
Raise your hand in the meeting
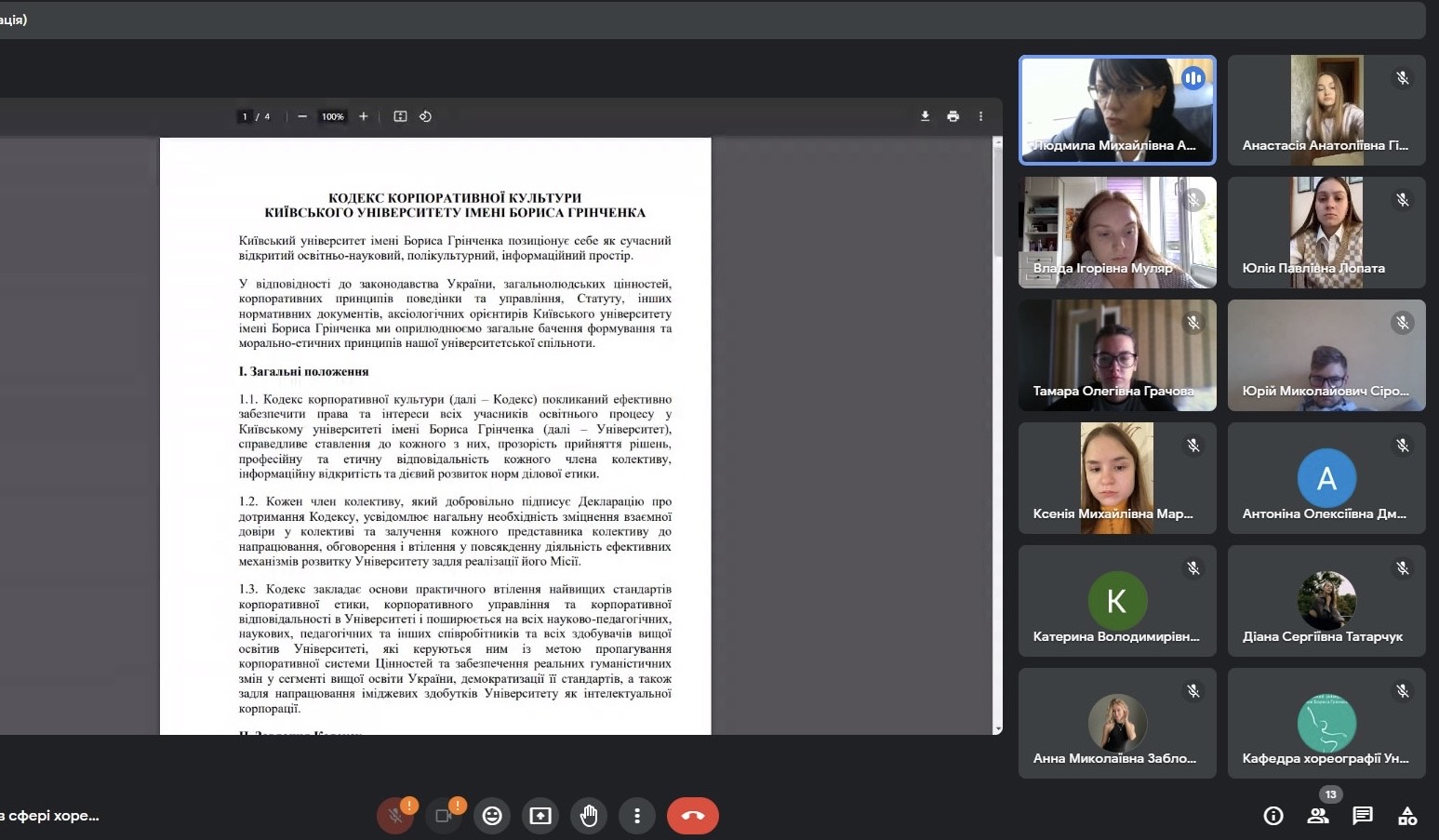tap(589, 816)
